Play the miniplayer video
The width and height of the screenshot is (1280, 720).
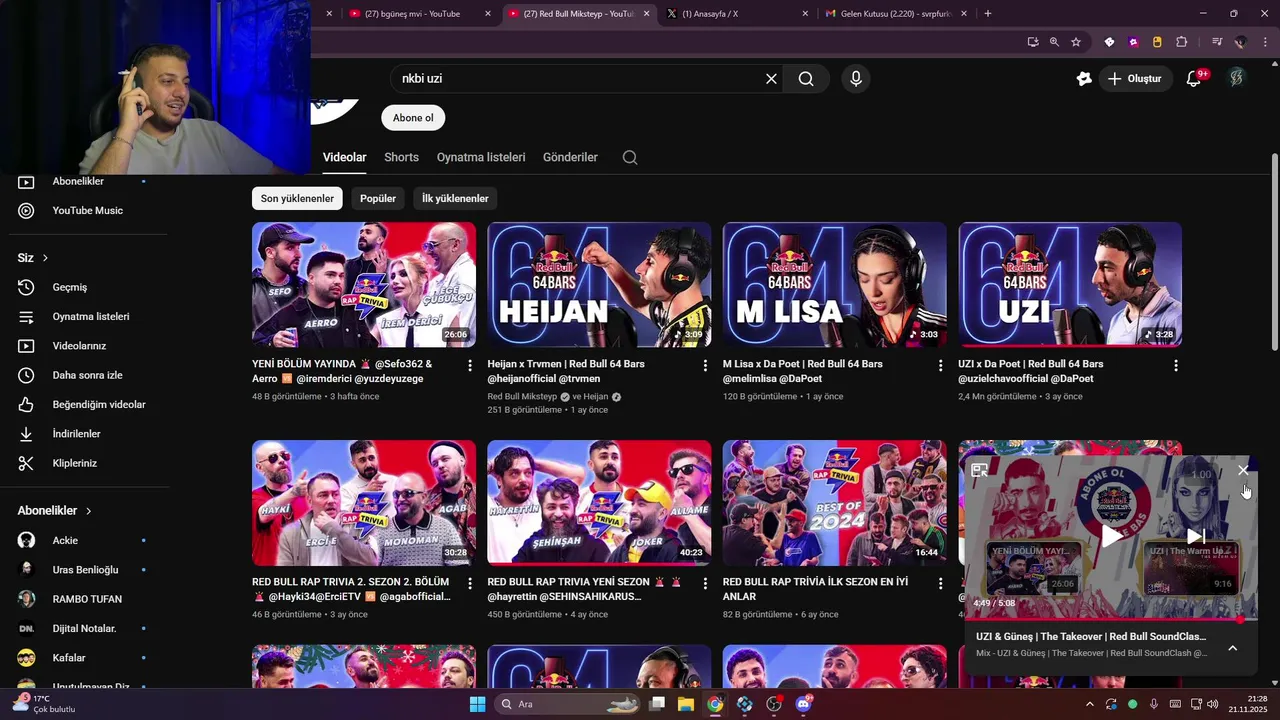1111,536
